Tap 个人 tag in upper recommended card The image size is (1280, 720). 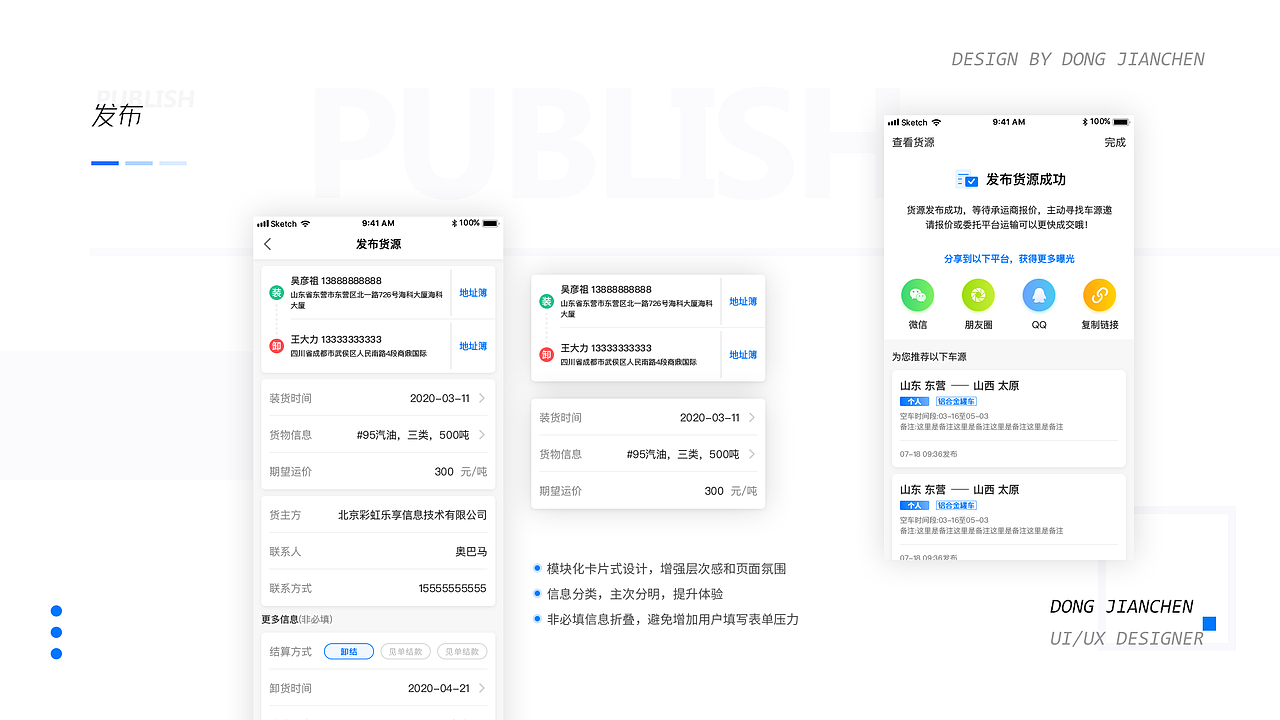[914, 401]
